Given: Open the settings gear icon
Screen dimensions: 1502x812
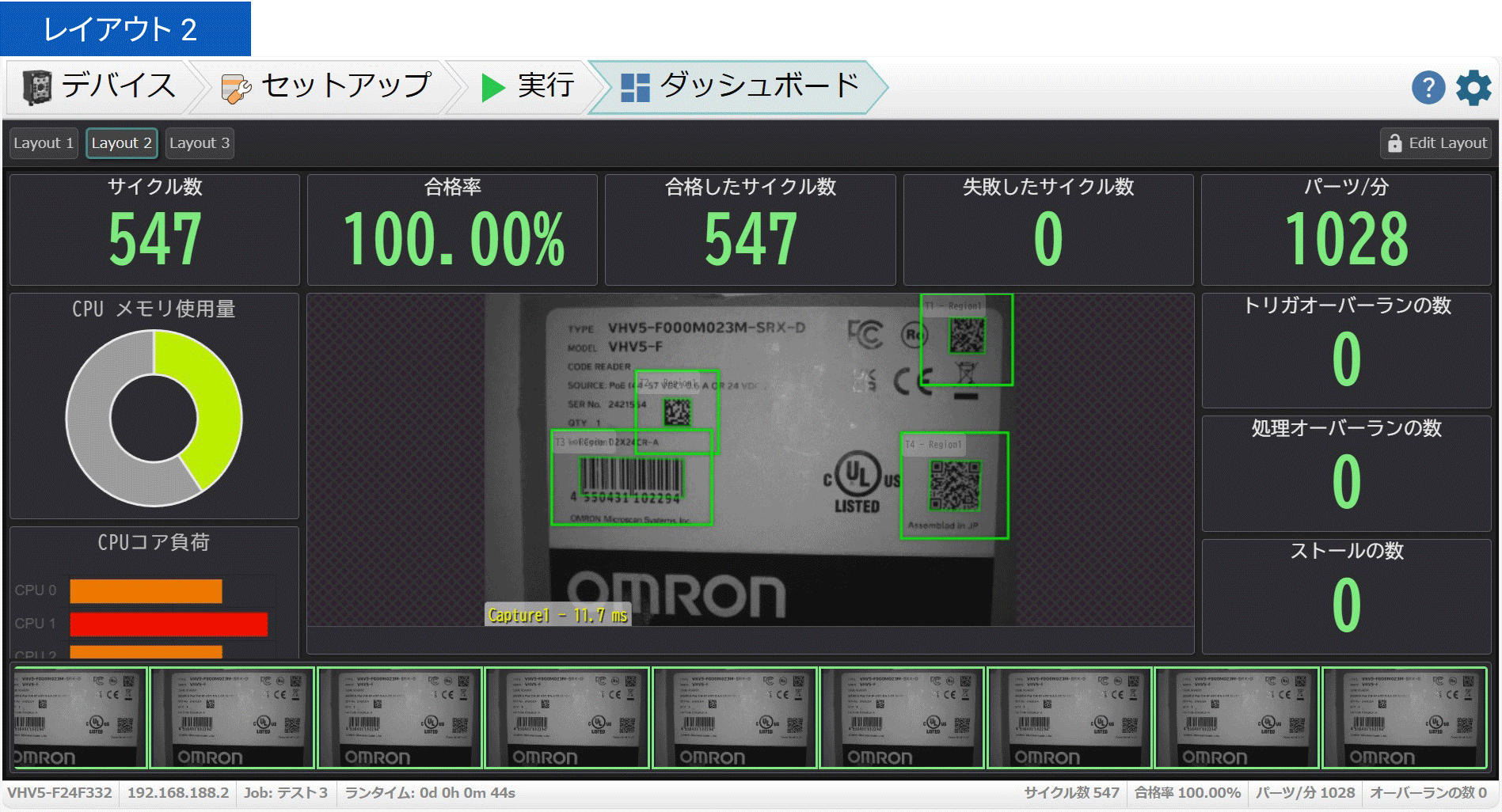Looking at the screenshot, I should click(x=1473, y=87).
